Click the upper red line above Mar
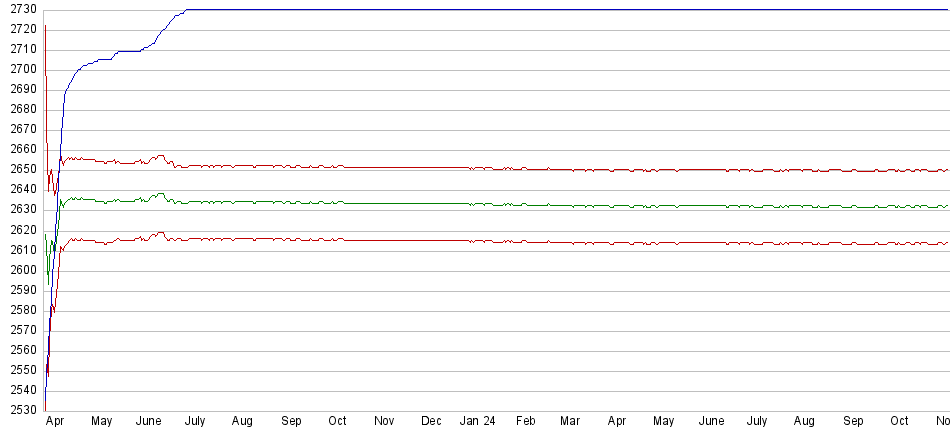The height and width of the screenshot is (435, 950). pyautogui.click(x=571, y=170)
